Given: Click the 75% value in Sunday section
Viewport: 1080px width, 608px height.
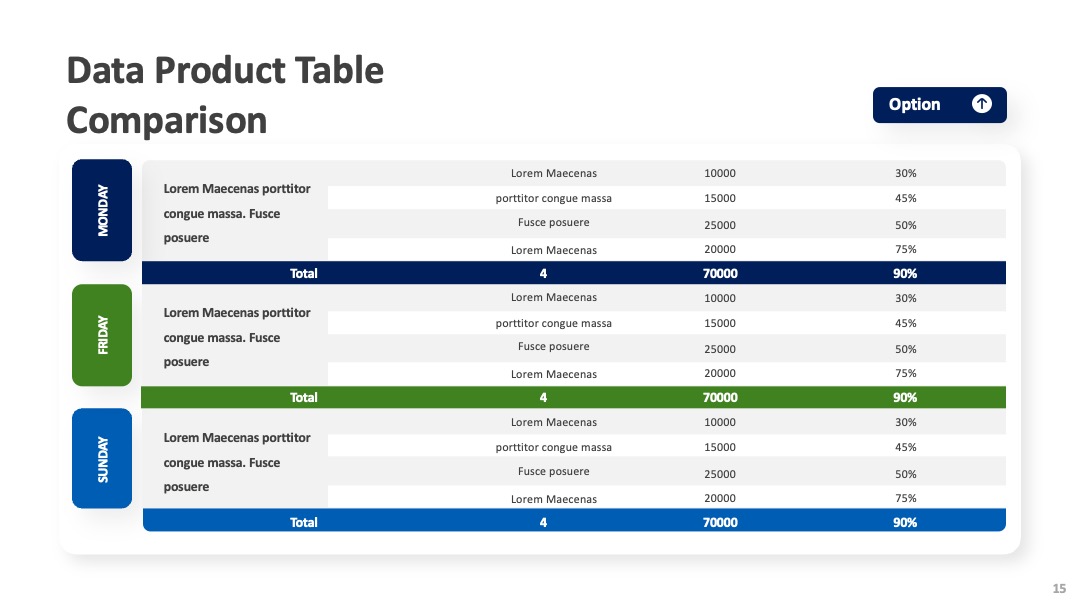Looking at the screenshot, I should click(x=905, y=498).
